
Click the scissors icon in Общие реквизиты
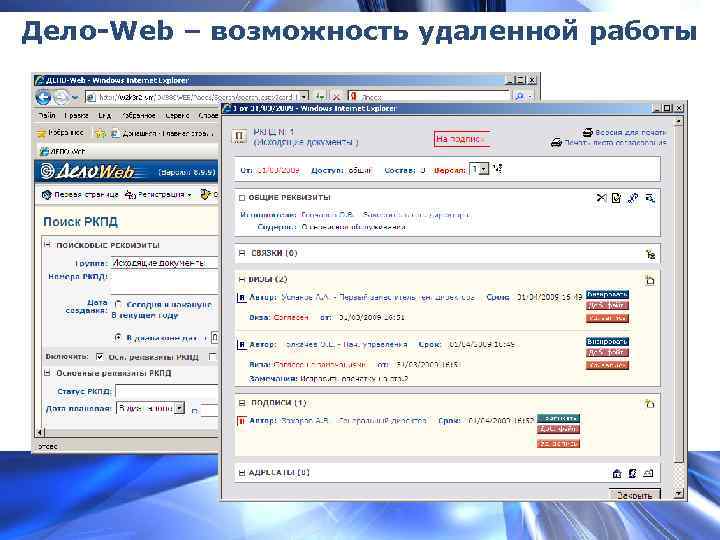(601, 198)
